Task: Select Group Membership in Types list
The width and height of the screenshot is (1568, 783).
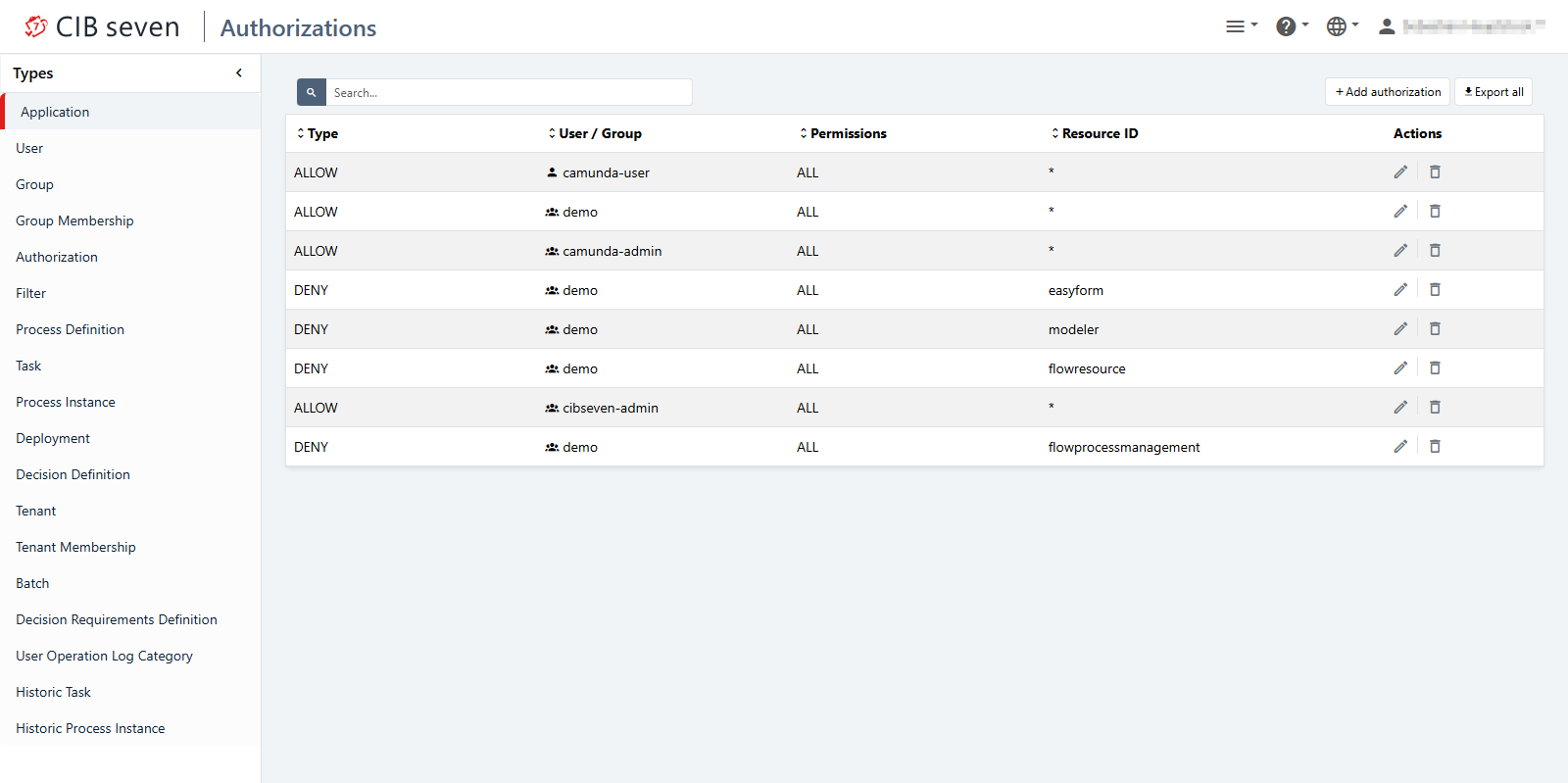Action: (x=74, y=220)
